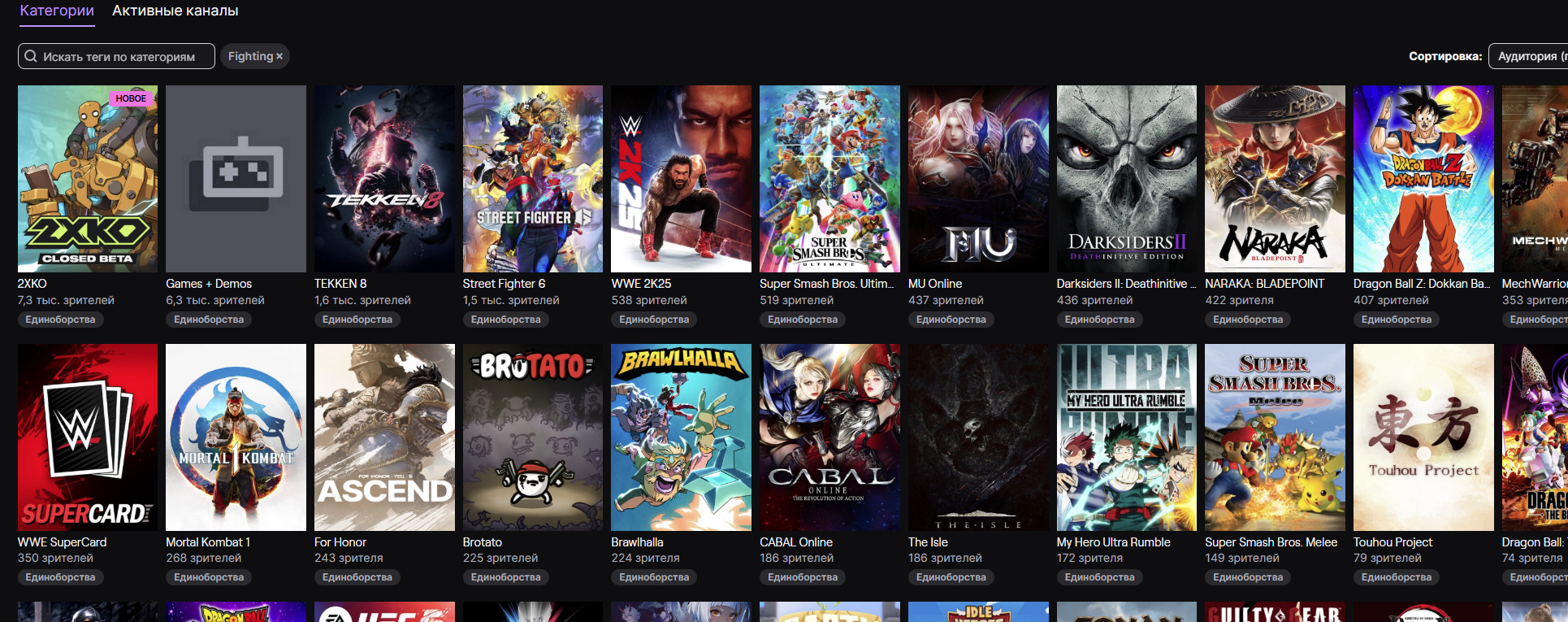Click the '1,5 тыс. зрителей' count
The height and width of the screenshot is (622, 1568).
(511, 300)
